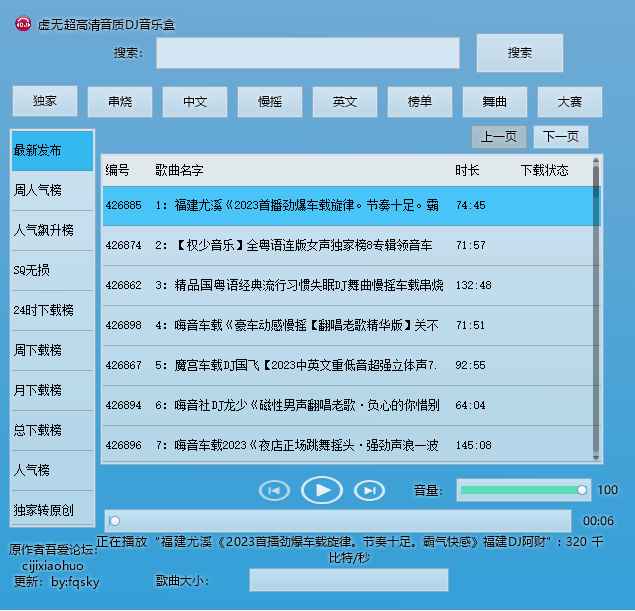Go to 上一页 previous page
635x611 pixels.
(x=499, y=137)
